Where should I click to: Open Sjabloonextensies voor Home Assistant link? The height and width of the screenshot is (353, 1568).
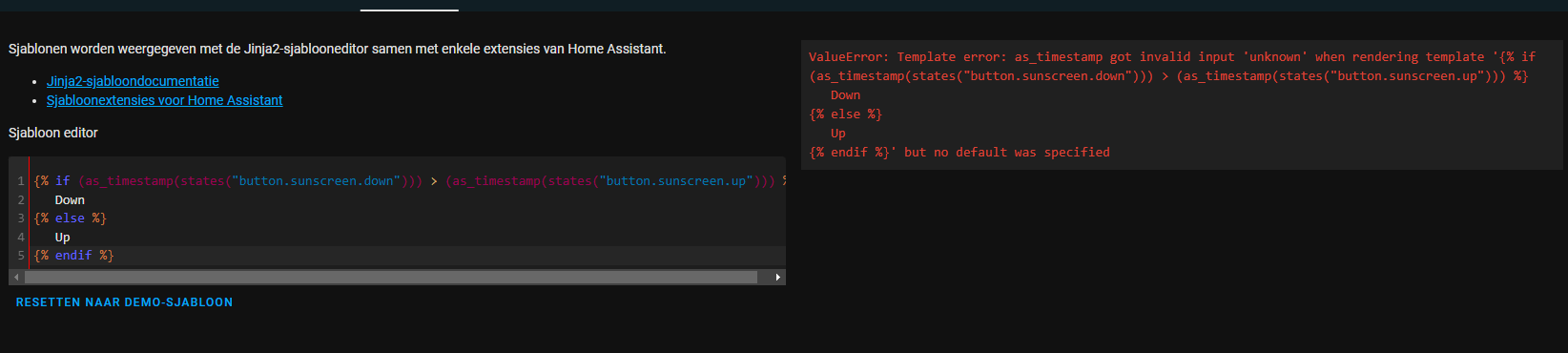coord(164,100)
